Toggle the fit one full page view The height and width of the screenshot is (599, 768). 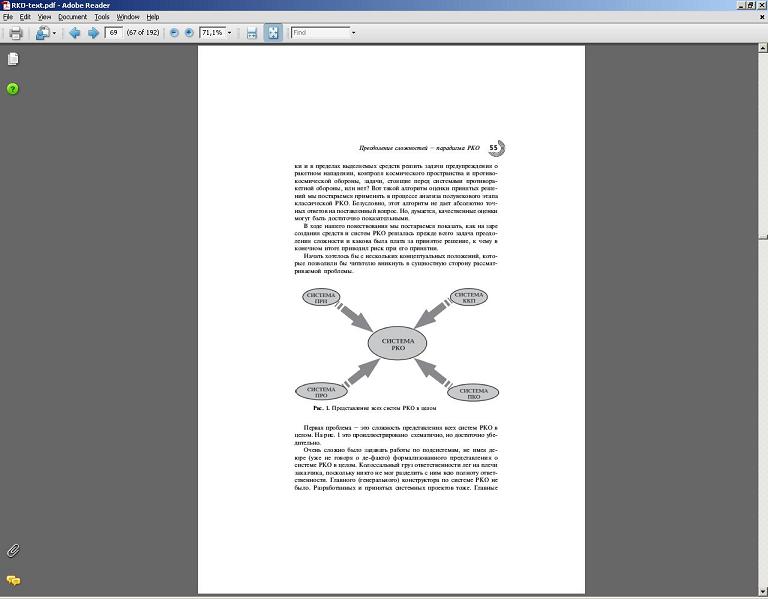[272, 33]
